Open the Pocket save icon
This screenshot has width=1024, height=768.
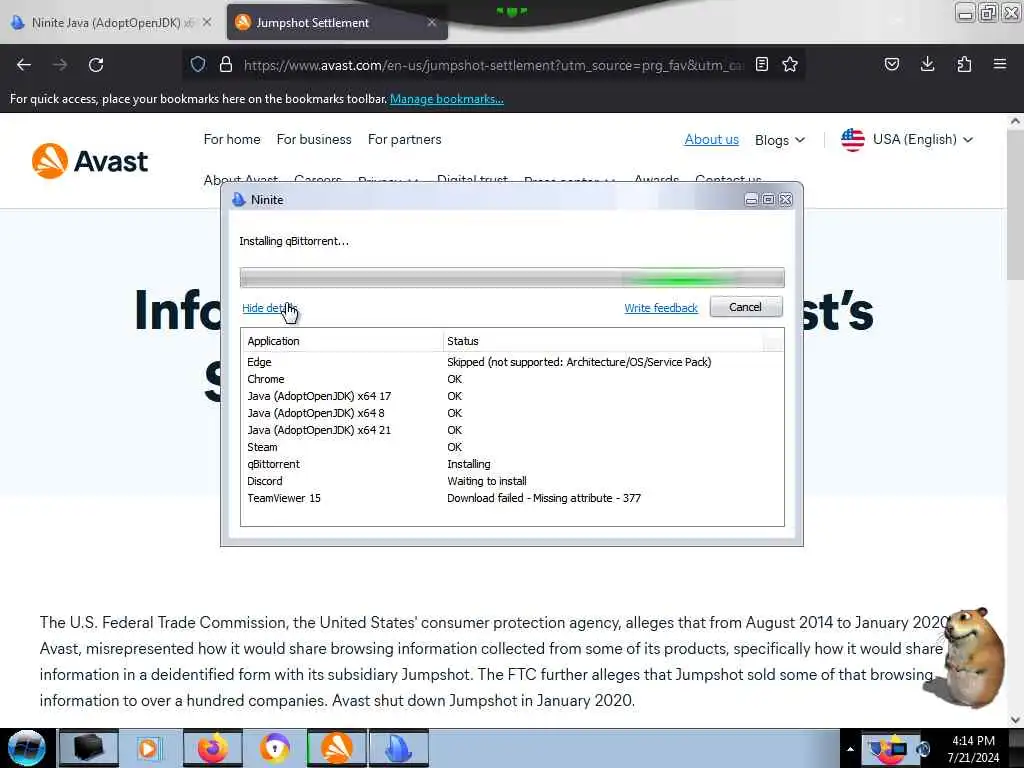point(891,64)
